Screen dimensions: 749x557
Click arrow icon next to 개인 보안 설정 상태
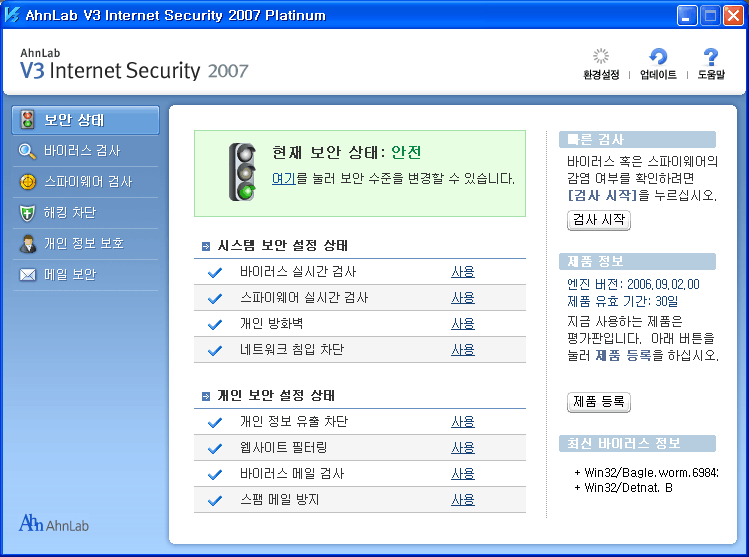206,396
